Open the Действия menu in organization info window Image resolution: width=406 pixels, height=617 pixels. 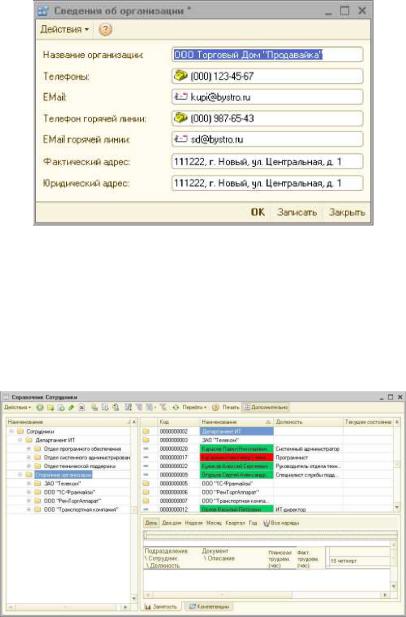pyautogui.click(x=65, y=30)
